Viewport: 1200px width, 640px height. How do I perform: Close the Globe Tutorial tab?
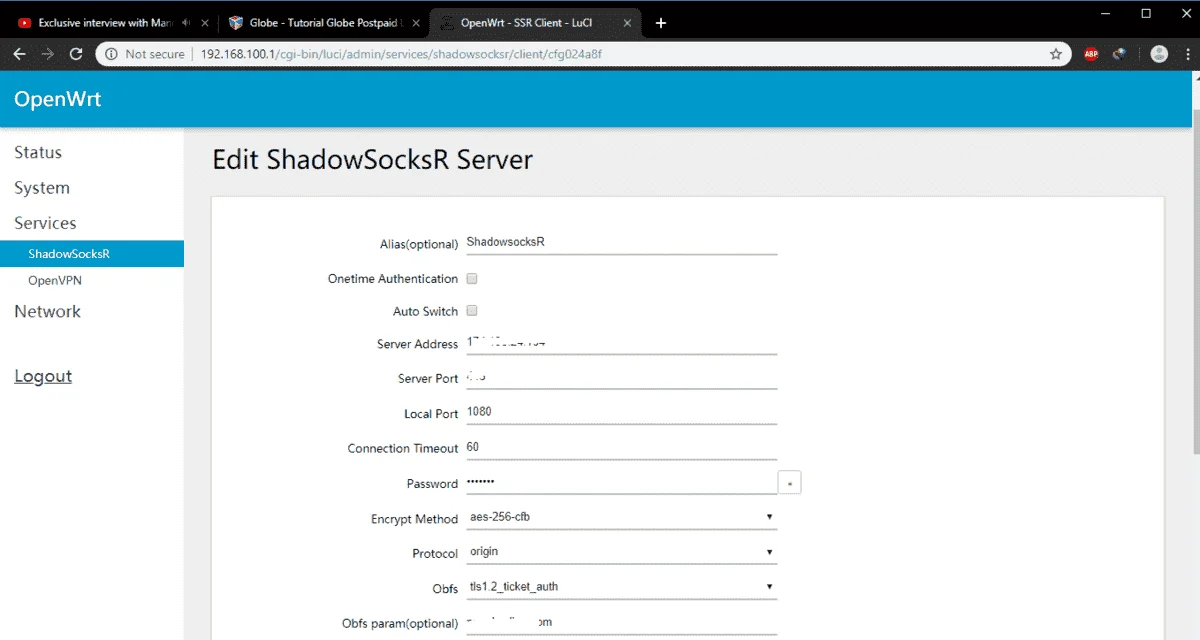pyautogui.click(x=416, y=23)
